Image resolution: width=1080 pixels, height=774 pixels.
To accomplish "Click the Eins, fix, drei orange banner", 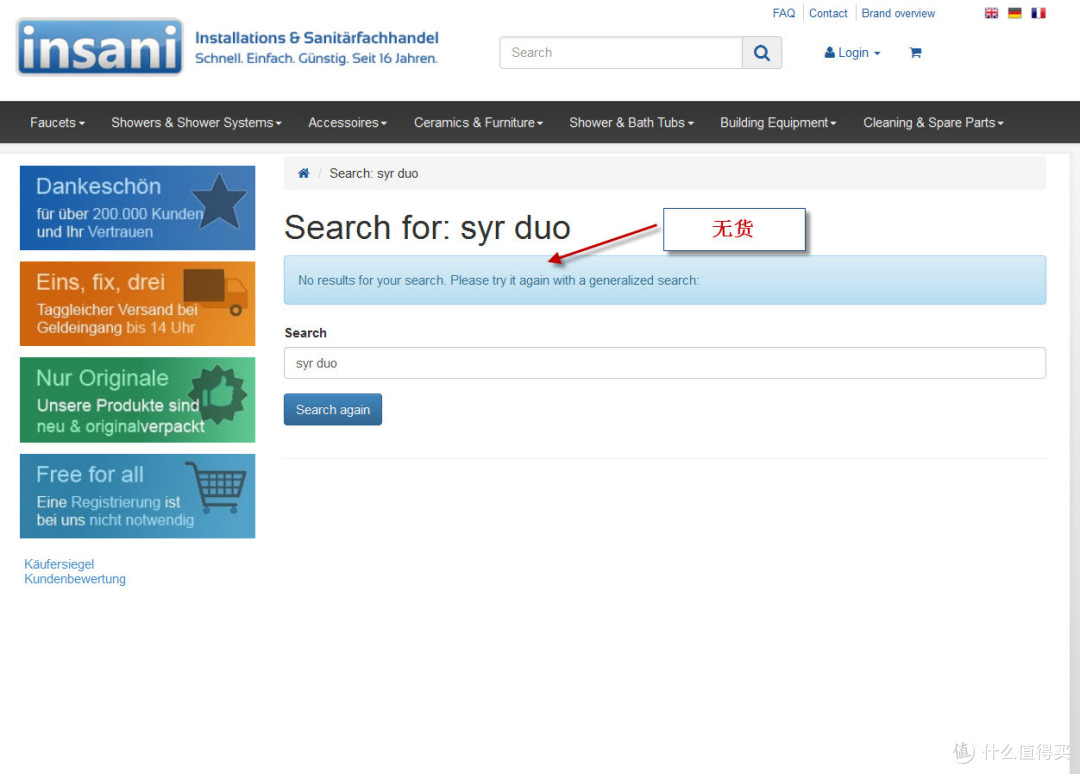I will pyautogui.click(x=137, y=304).
